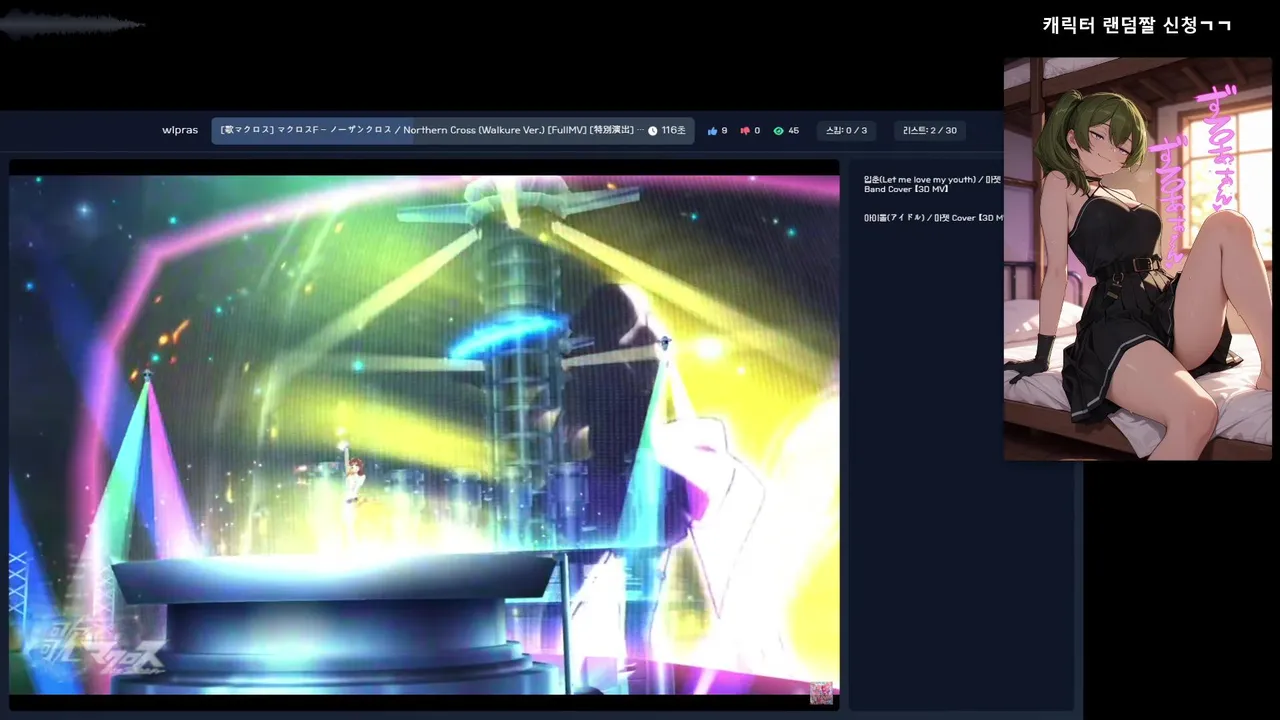The image size is (1280, 720).
Task: Select queue item Let me love my youth Band Cover
Action: [932, 184]
